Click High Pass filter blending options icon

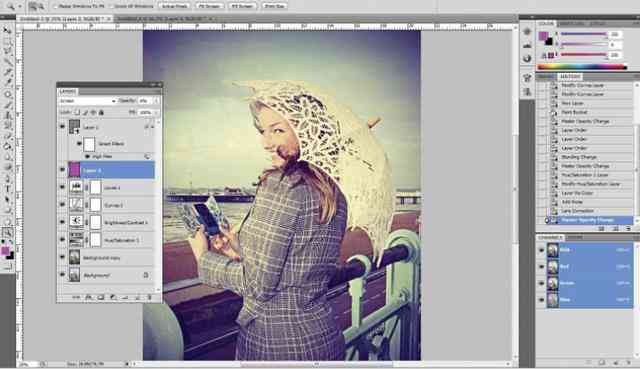click(147, 156)
